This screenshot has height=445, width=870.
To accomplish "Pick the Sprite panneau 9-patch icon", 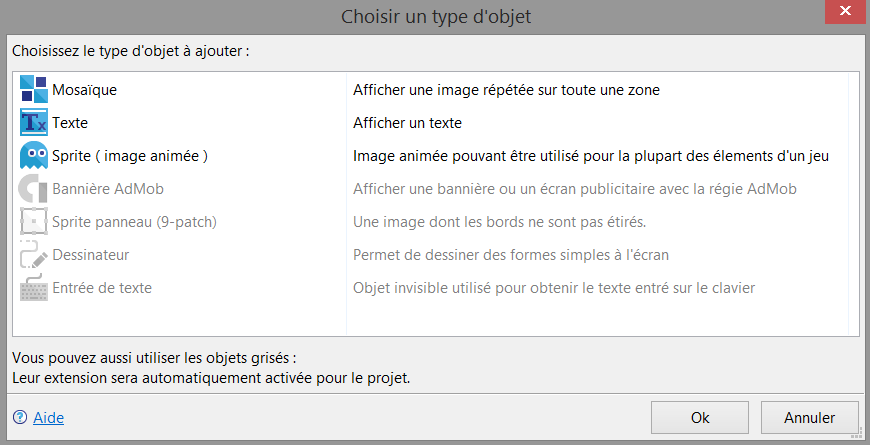I will [34, 221].
